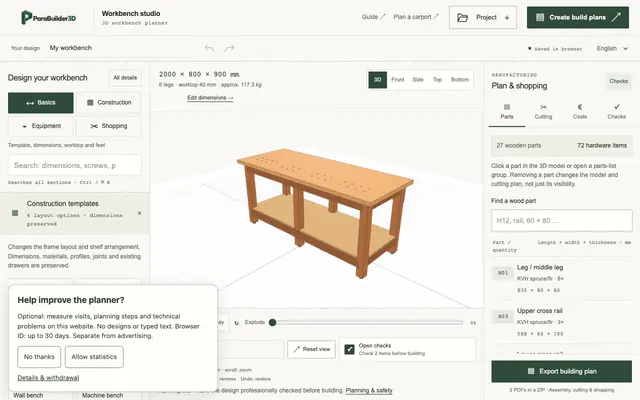Open Details & withdrawal link

(48, 378)
